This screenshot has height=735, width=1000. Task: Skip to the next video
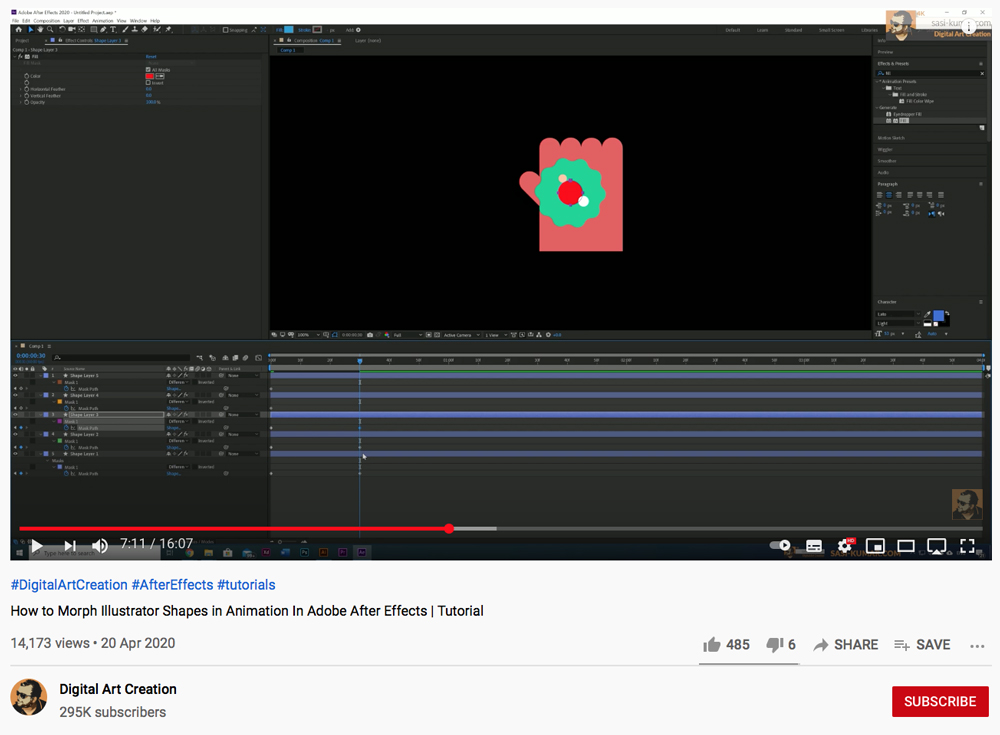(70, 546)
